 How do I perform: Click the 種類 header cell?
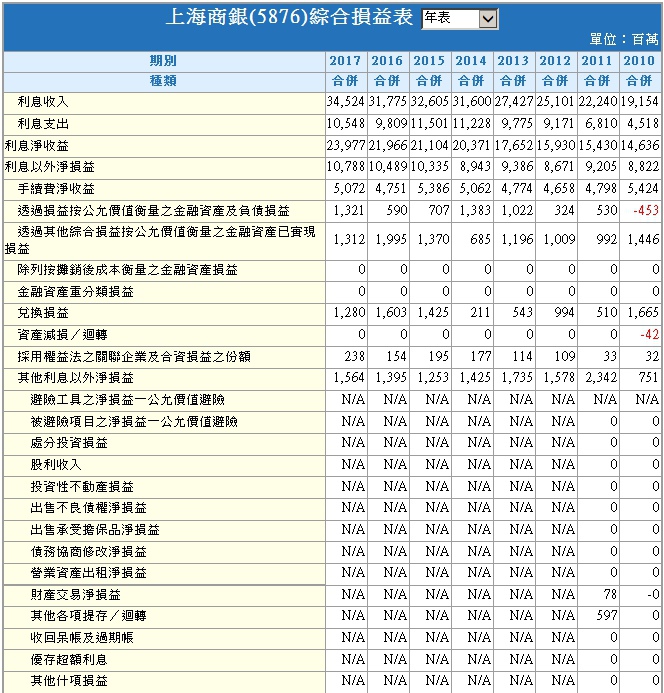[163, 81]
